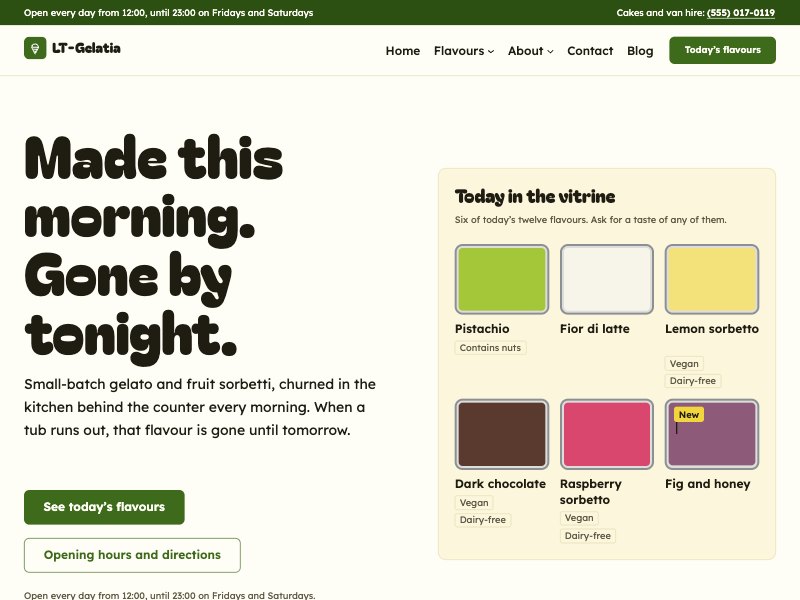Click the Dairy-free tag under Raspberry sorbetto
800x600 pixels.
coord(588,536)
